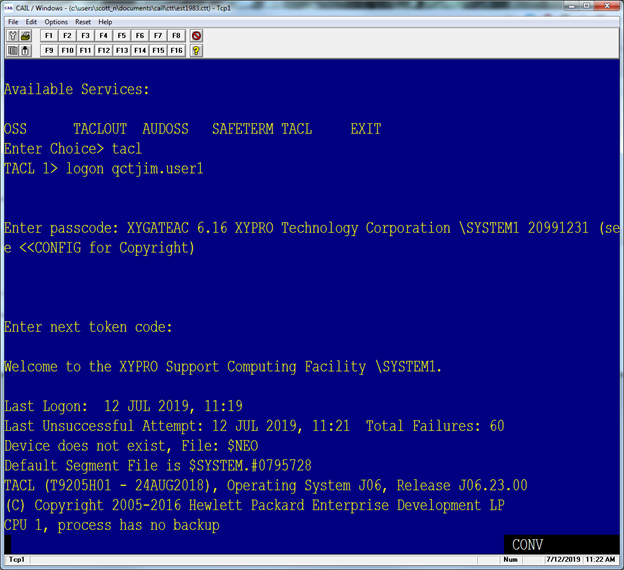Click the Tcp1 session label in status bar
The height and width of the screenshot is (570, 624).
click(17, 560)
